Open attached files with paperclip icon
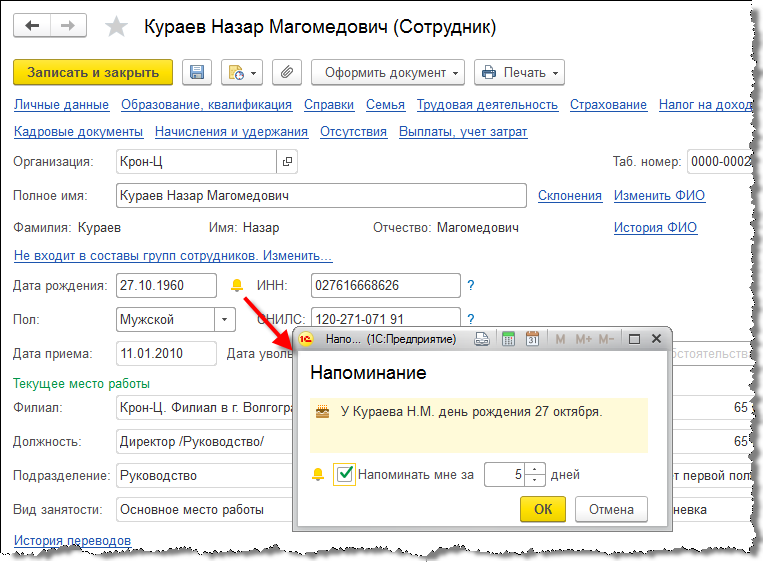The width and height of the screenshot is (763, 562). coord(287,73)
